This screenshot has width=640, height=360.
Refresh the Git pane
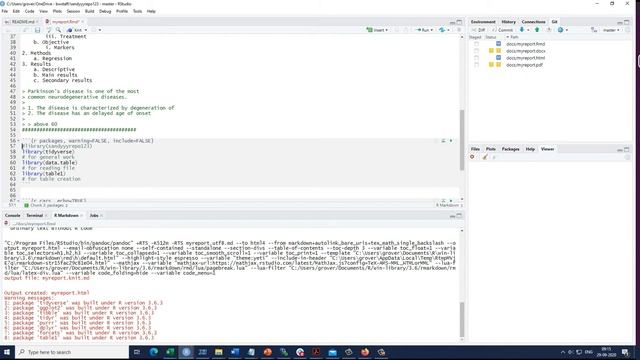(x=627, y=30)
